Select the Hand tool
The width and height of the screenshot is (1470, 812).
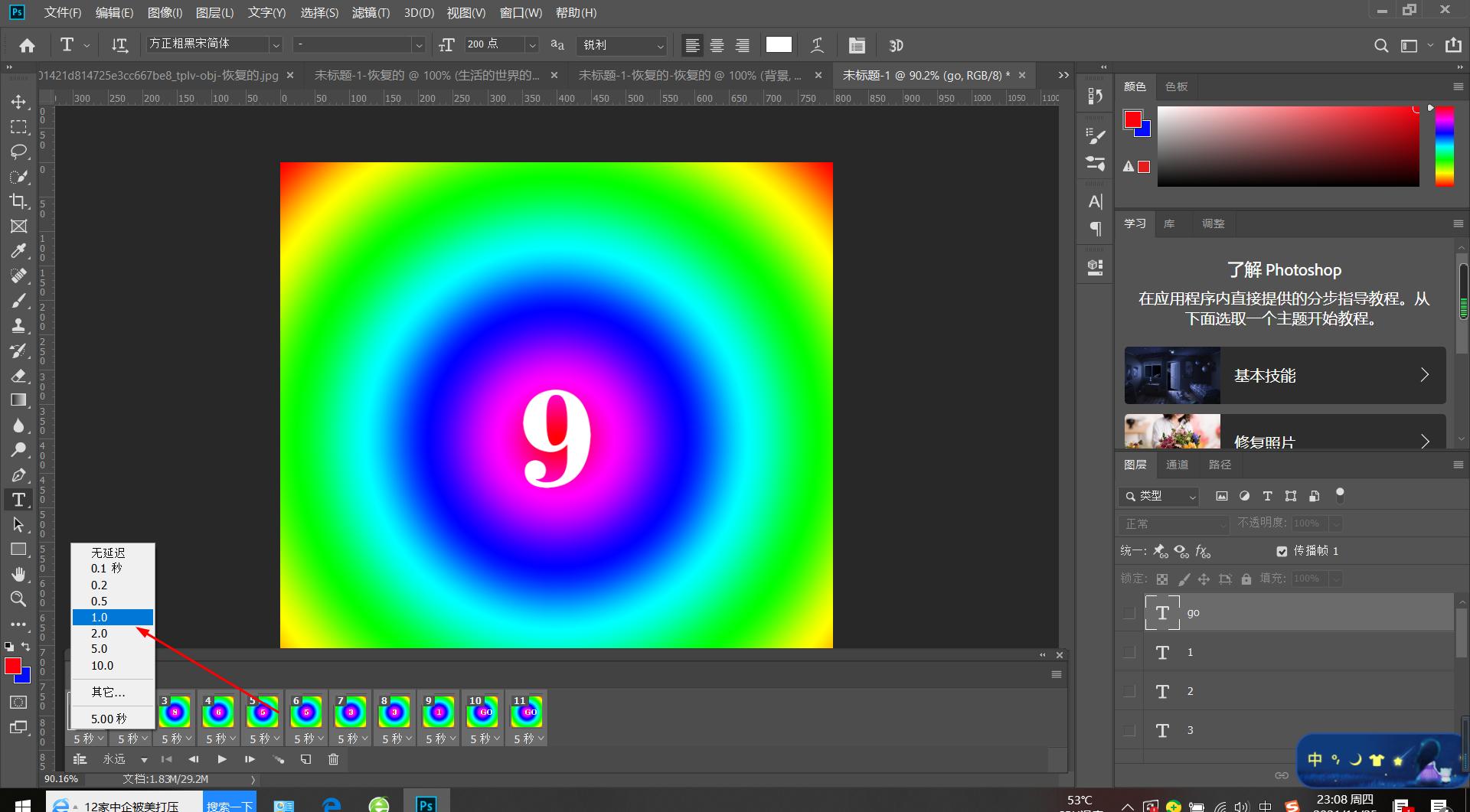point(18,574)
